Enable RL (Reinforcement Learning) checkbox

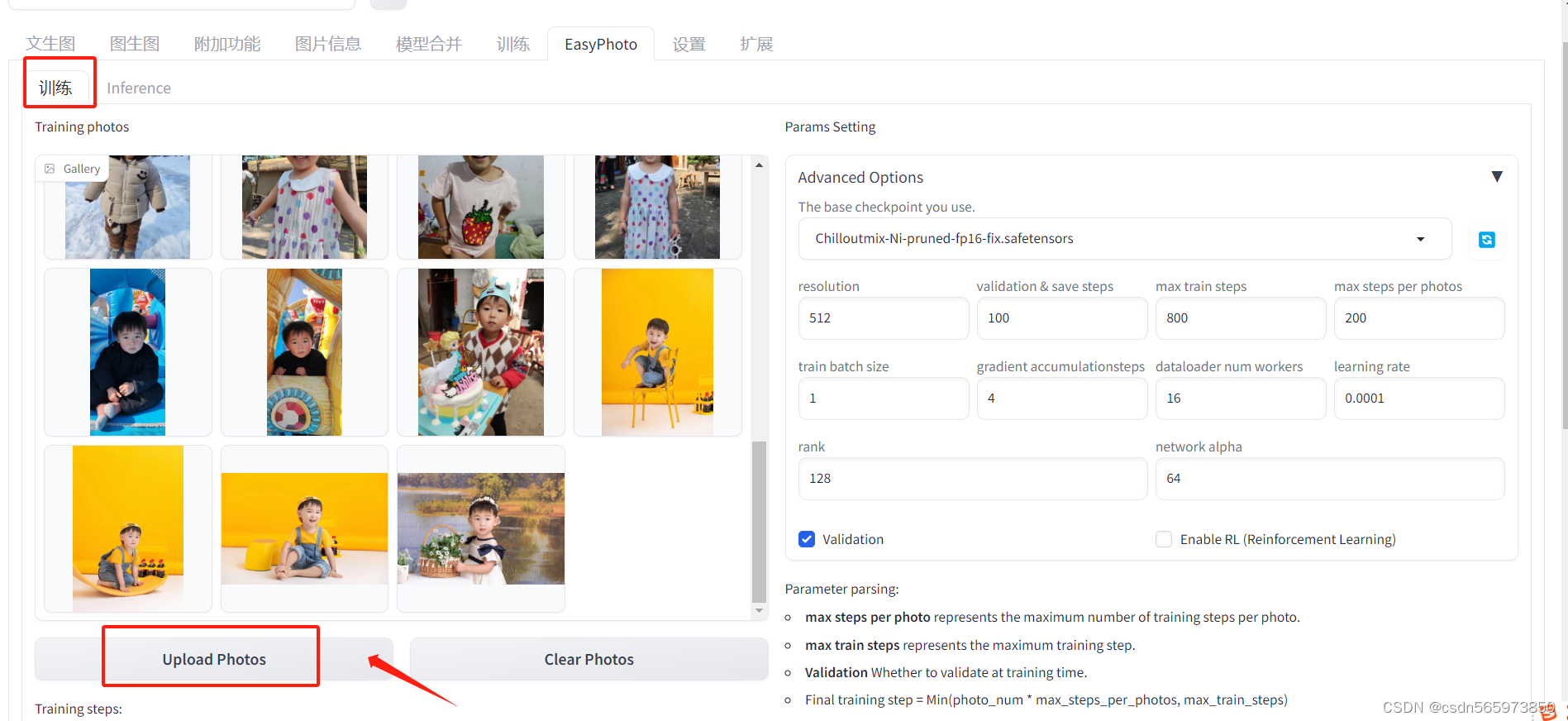coord(1164,539)
